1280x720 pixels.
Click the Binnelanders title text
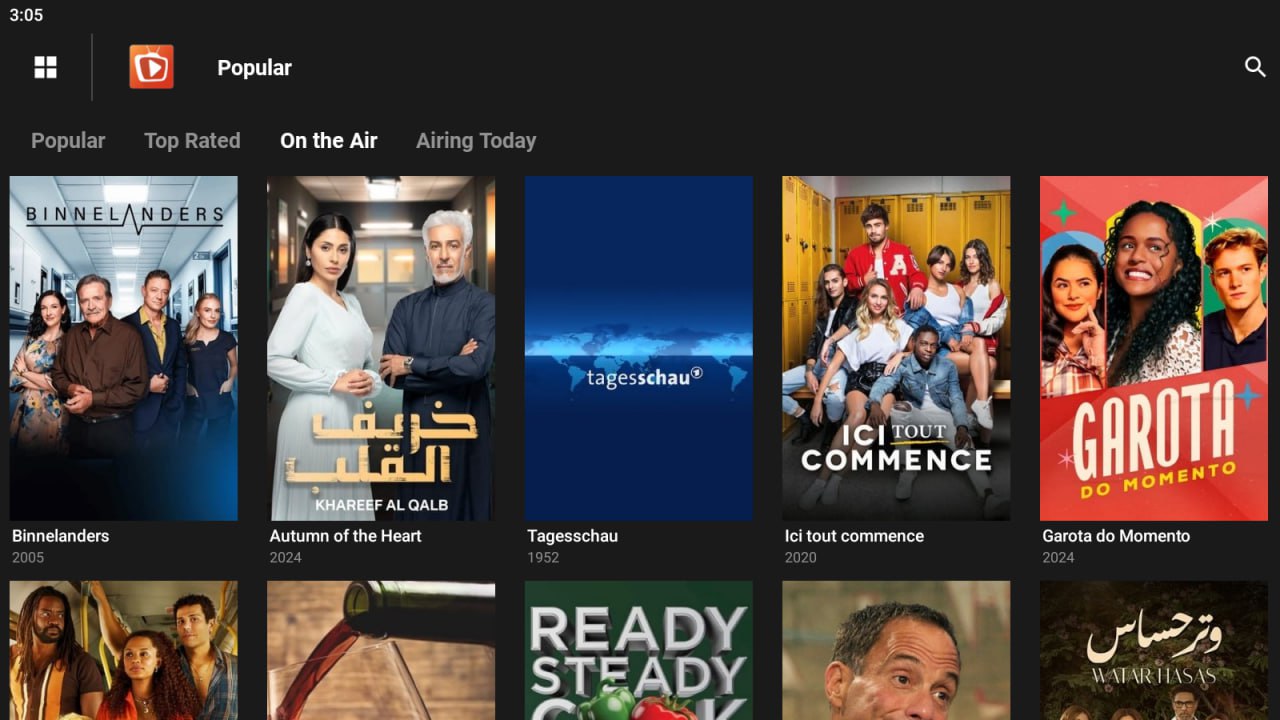(x=61, y=536)
